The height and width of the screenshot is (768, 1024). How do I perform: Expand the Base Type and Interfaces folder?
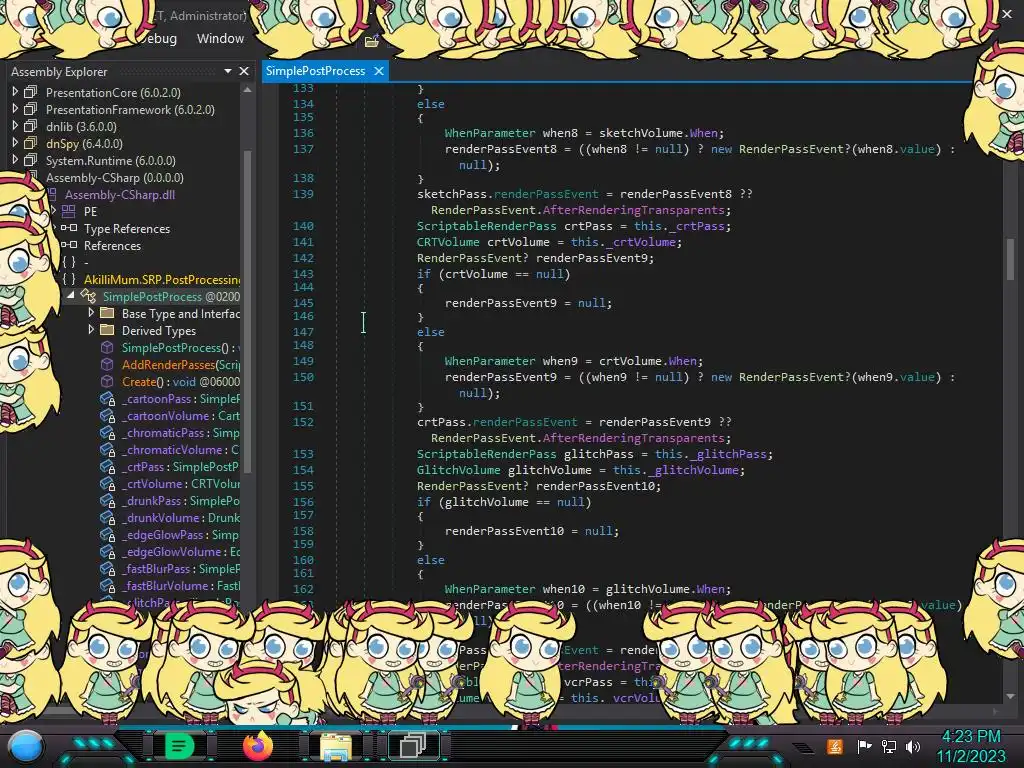coord(91,313)
